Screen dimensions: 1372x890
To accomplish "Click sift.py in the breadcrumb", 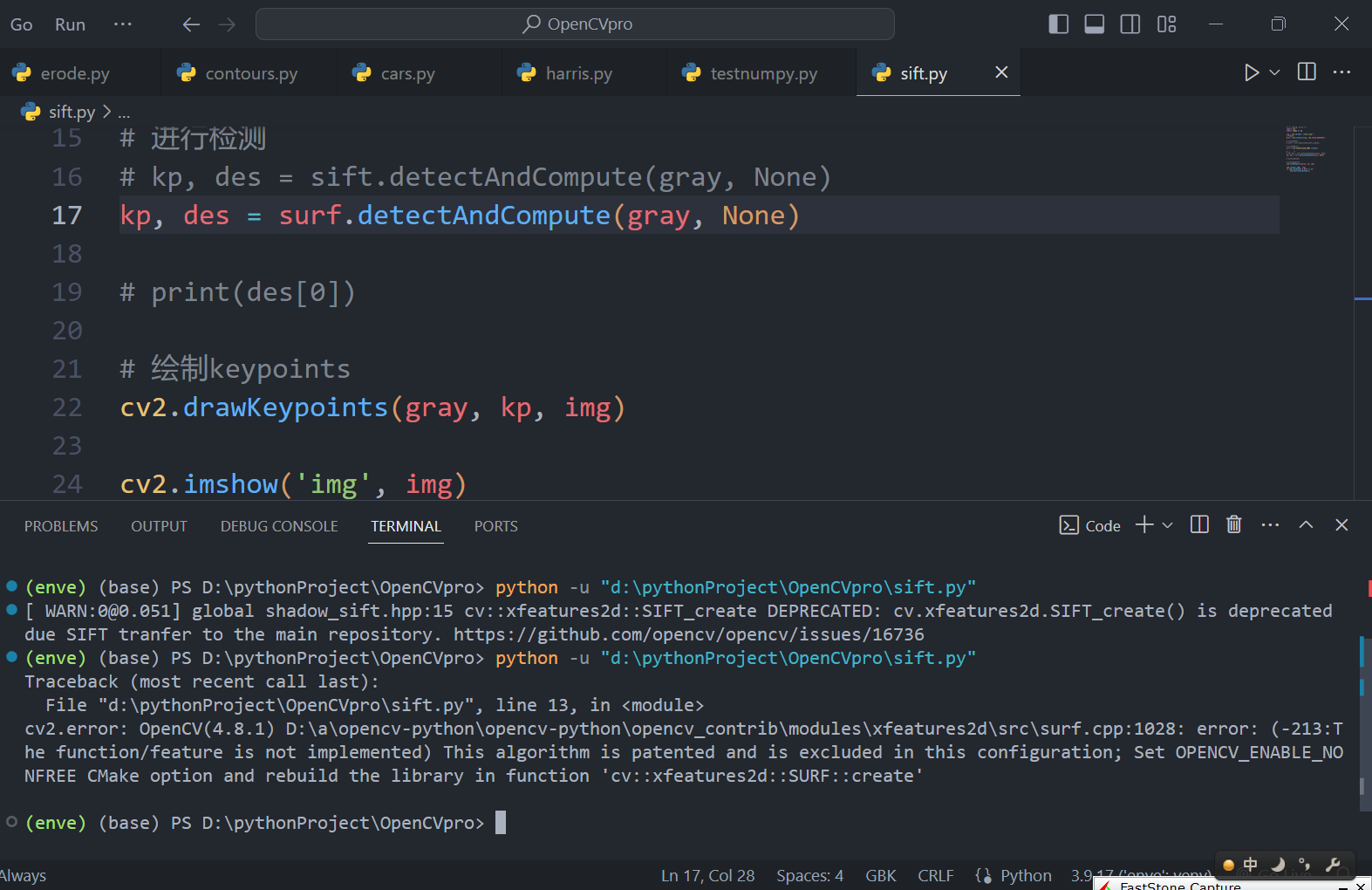I will click(x=72, y=112).
